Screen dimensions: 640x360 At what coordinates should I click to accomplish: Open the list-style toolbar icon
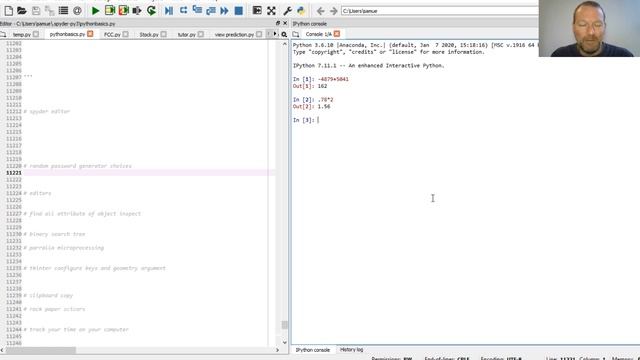[63, 11]
